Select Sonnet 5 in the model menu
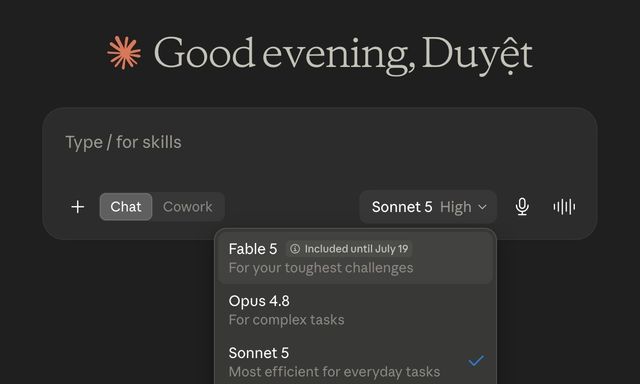The width and height of the screenshot is (640, 384). [x=355, y=362]
